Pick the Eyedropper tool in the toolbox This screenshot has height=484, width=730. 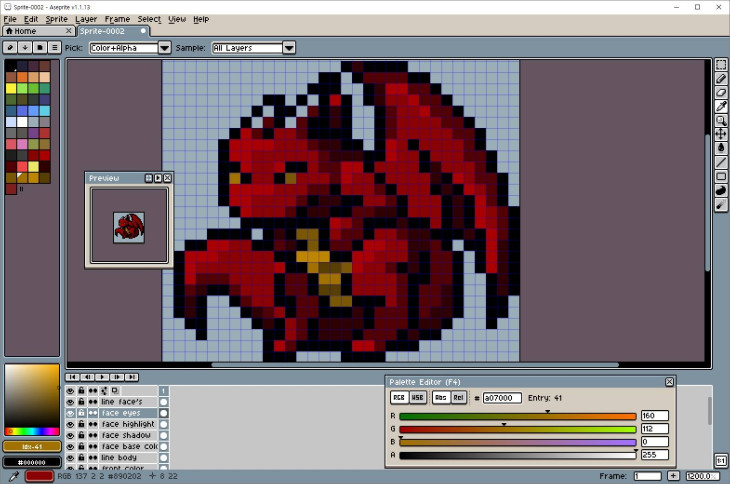pyautogui.click(x=721, y=107)
